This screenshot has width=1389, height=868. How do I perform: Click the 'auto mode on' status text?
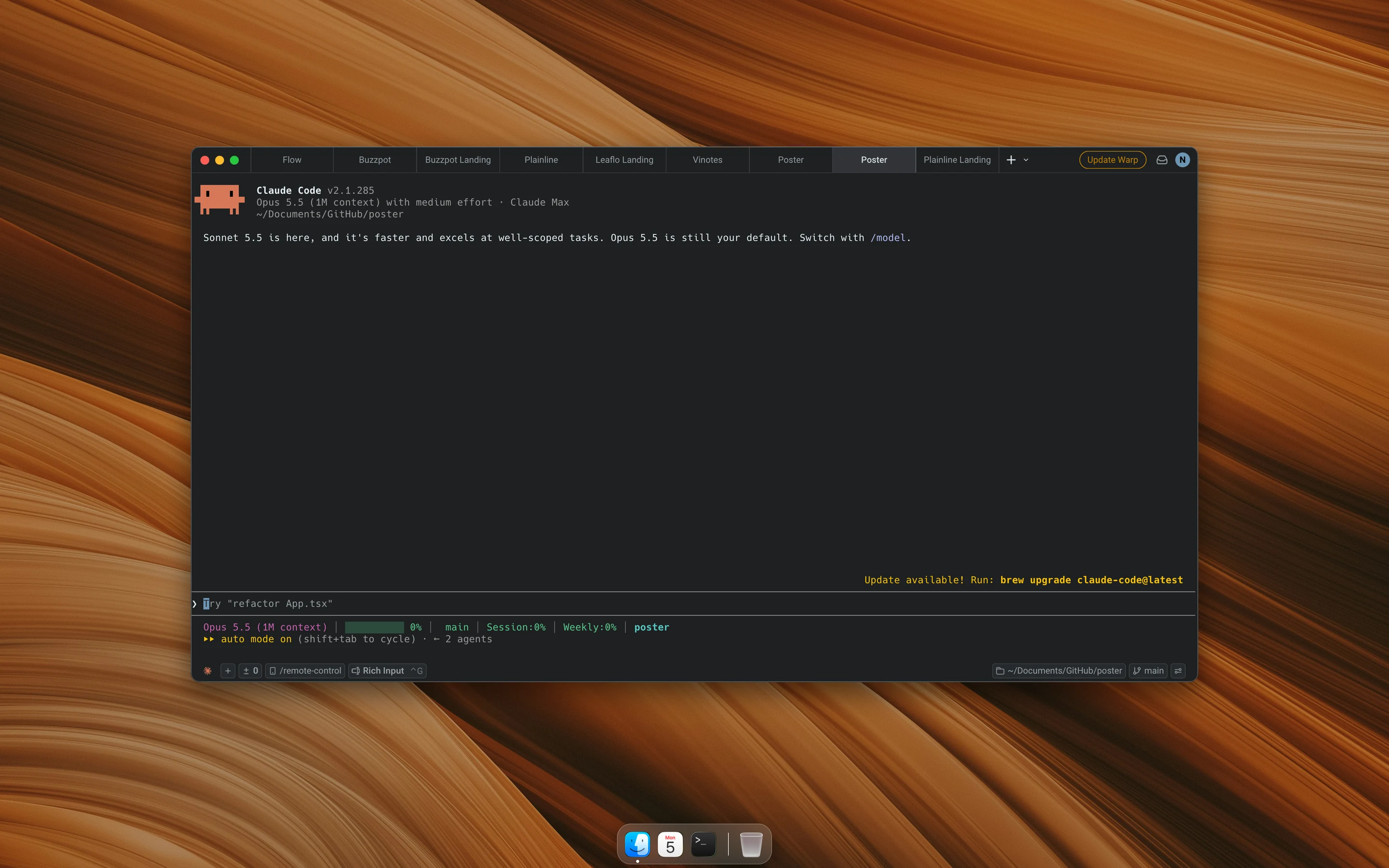point(256,639)
